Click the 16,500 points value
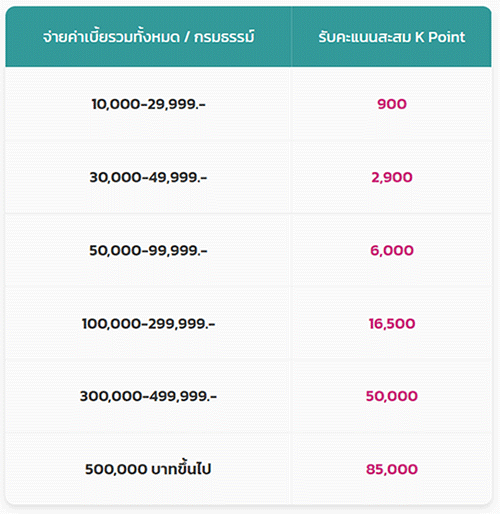 (392, 323)
